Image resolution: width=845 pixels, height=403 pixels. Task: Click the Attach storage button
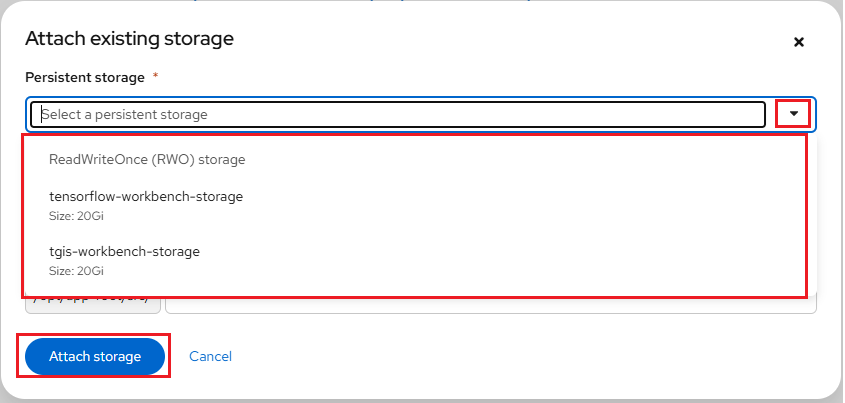coord(95,356)
